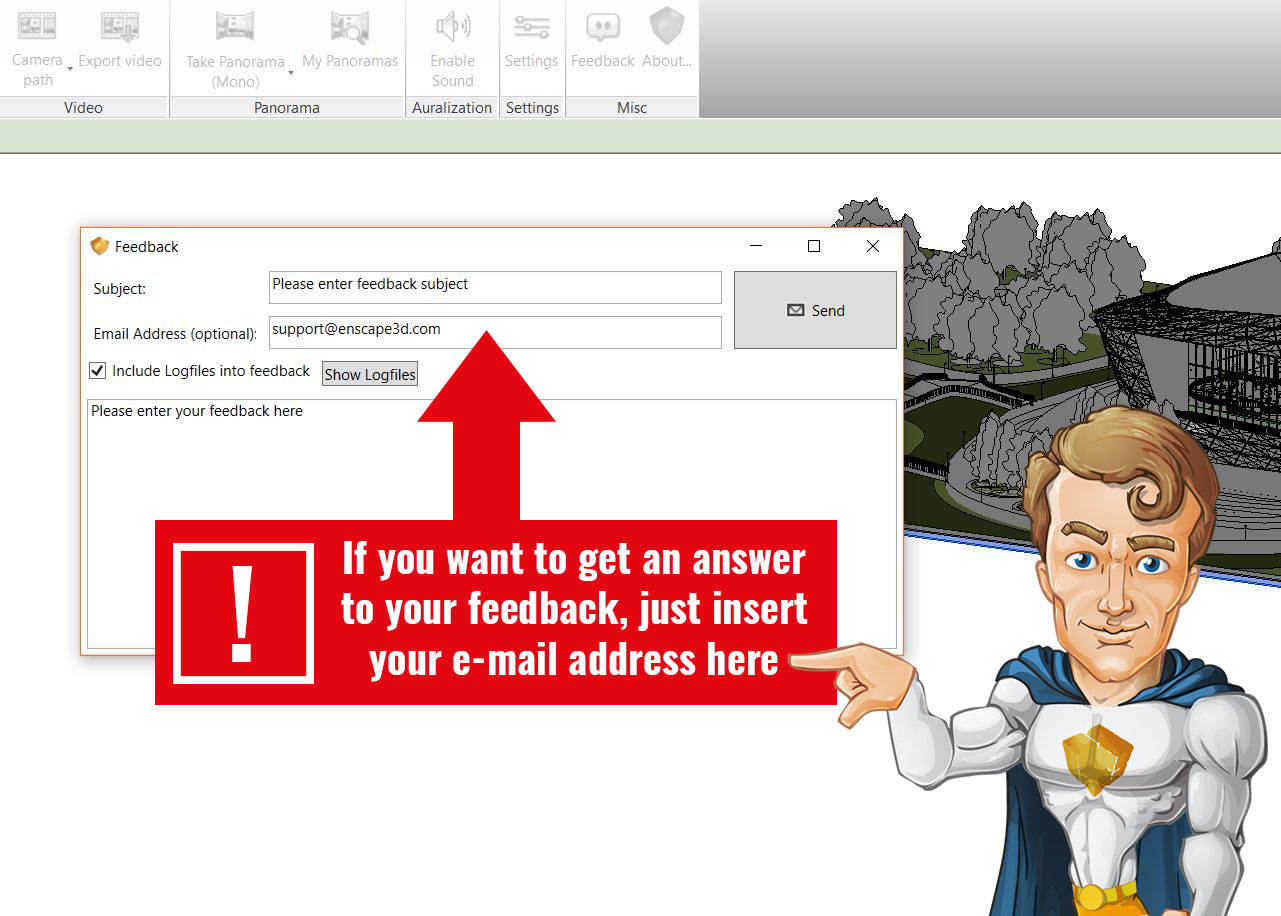Expand the Take Panorama dropdown arrow
The height and width of the screenshot is (916, 1281).
coord(291,72)
